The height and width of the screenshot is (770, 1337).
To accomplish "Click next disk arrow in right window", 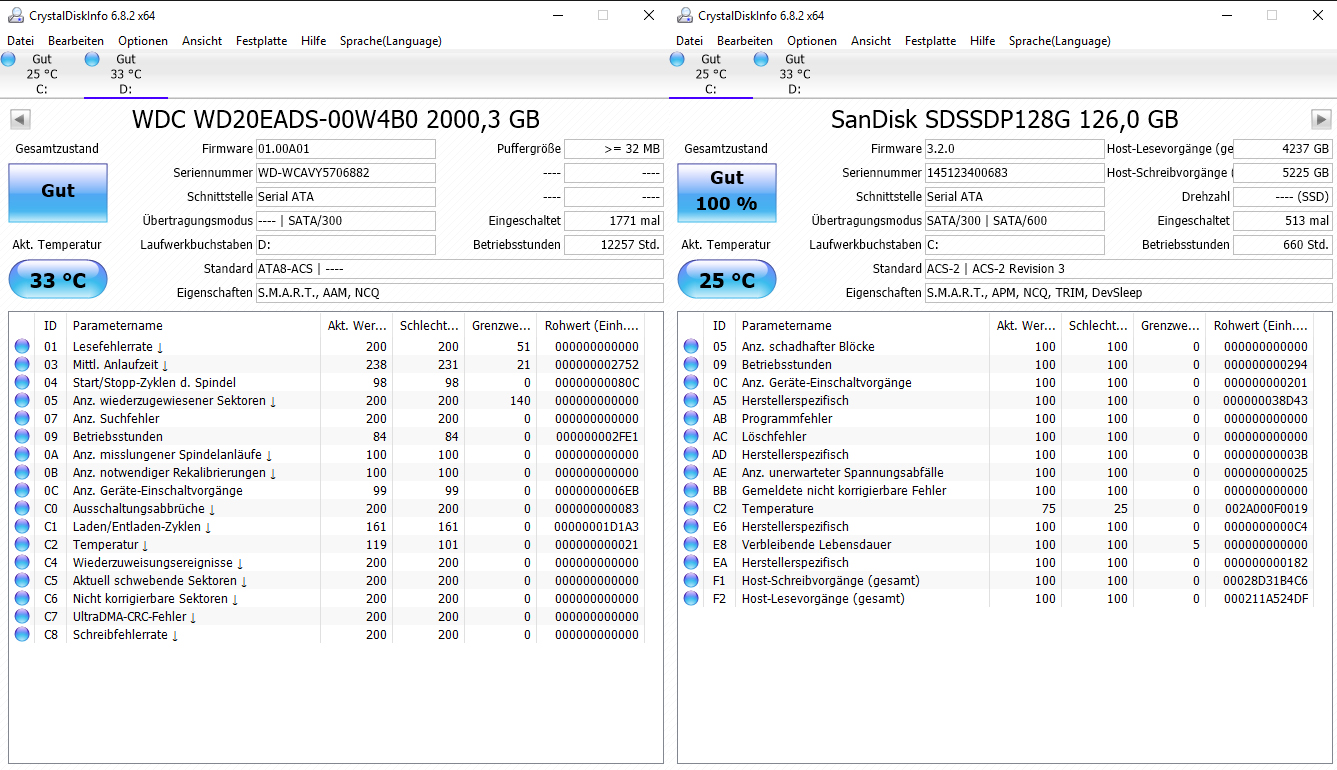I will tap(1321, 119).
